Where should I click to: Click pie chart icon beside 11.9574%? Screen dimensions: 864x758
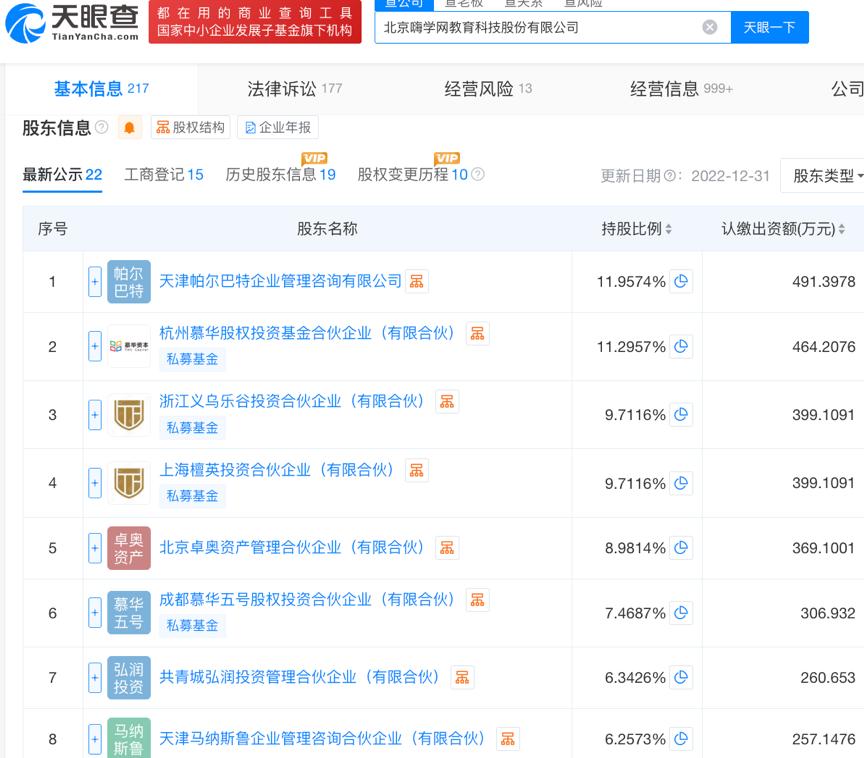681,281
